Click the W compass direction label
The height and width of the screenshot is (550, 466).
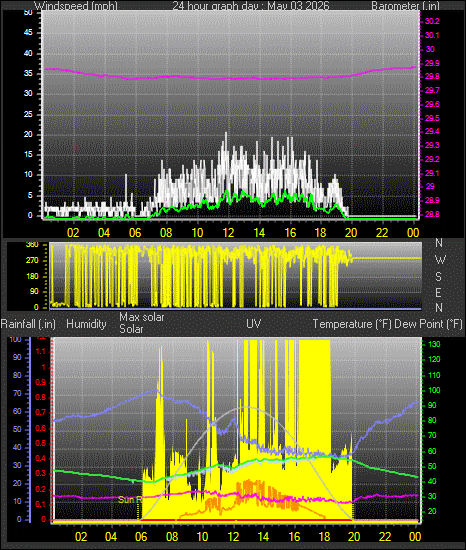coord(440,260)
